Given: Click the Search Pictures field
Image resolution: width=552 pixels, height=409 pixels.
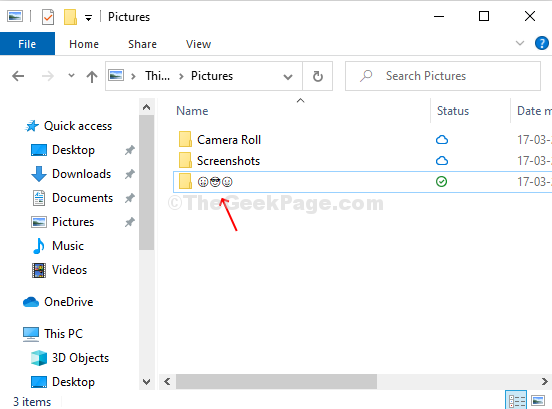Looking at the screenshot, I should tap(443, 76).
